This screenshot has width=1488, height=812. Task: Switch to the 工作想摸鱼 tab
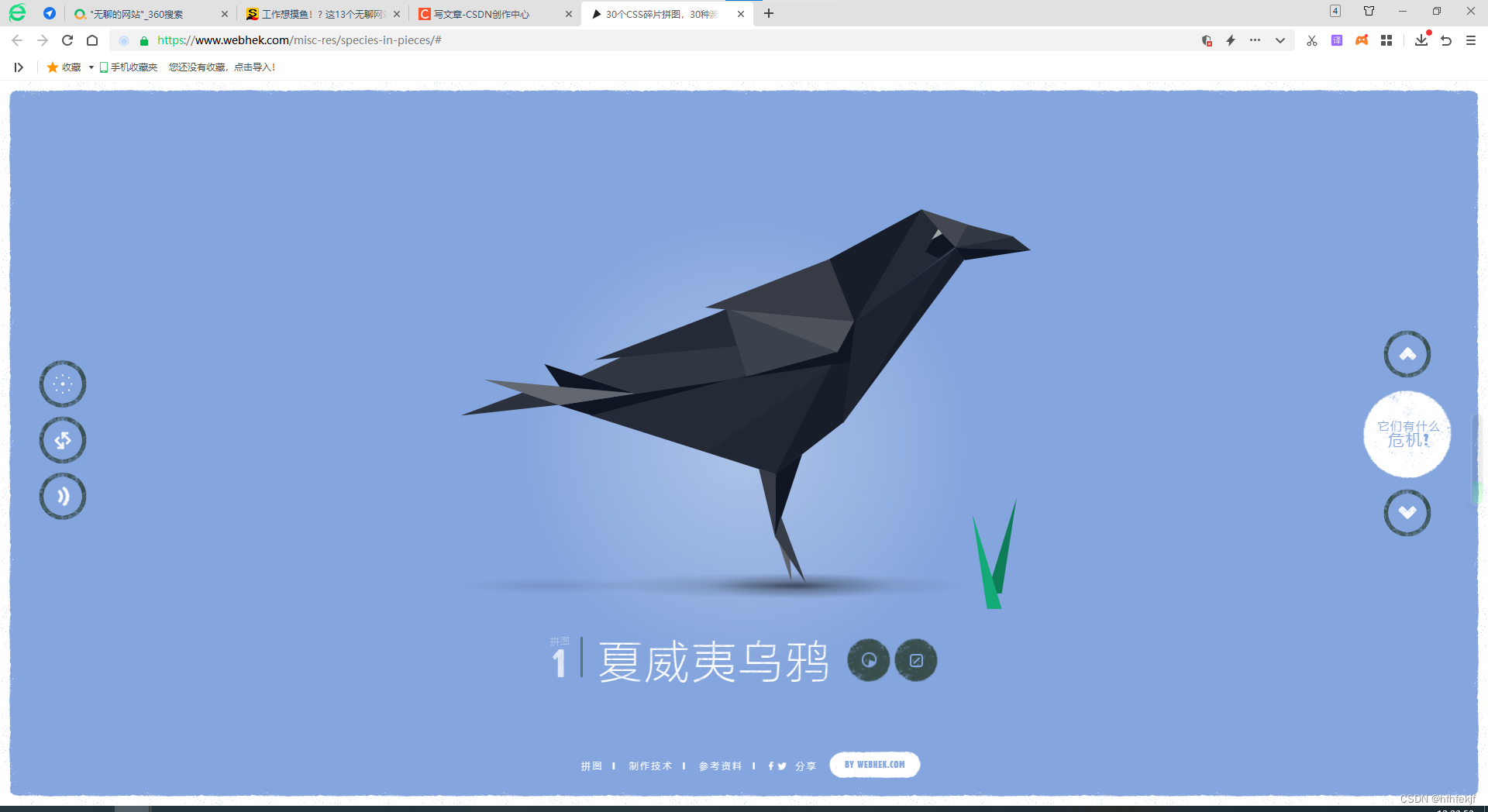(x=322, y=14)
